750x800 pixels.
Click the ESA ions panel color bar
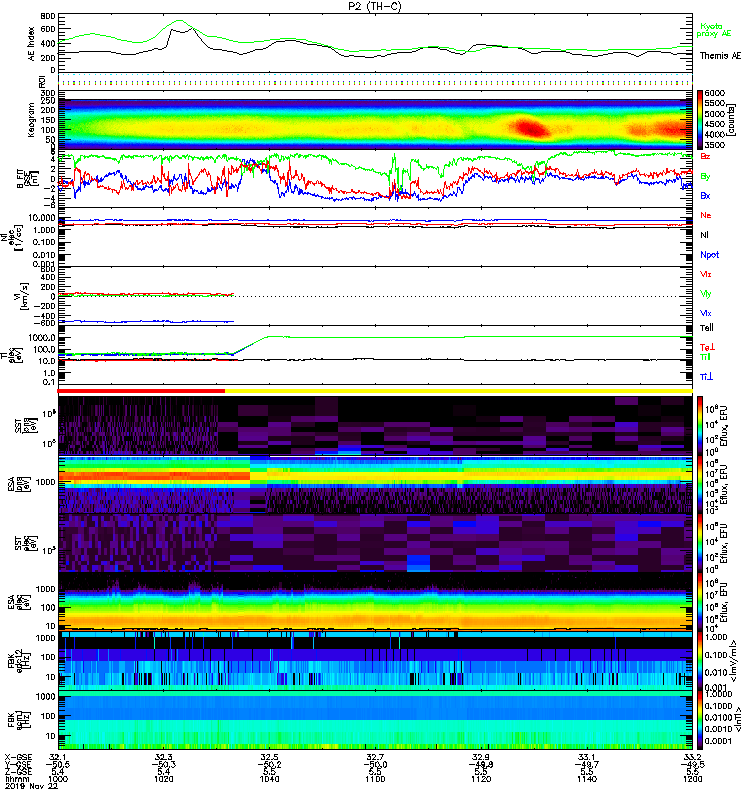[700, 485]
